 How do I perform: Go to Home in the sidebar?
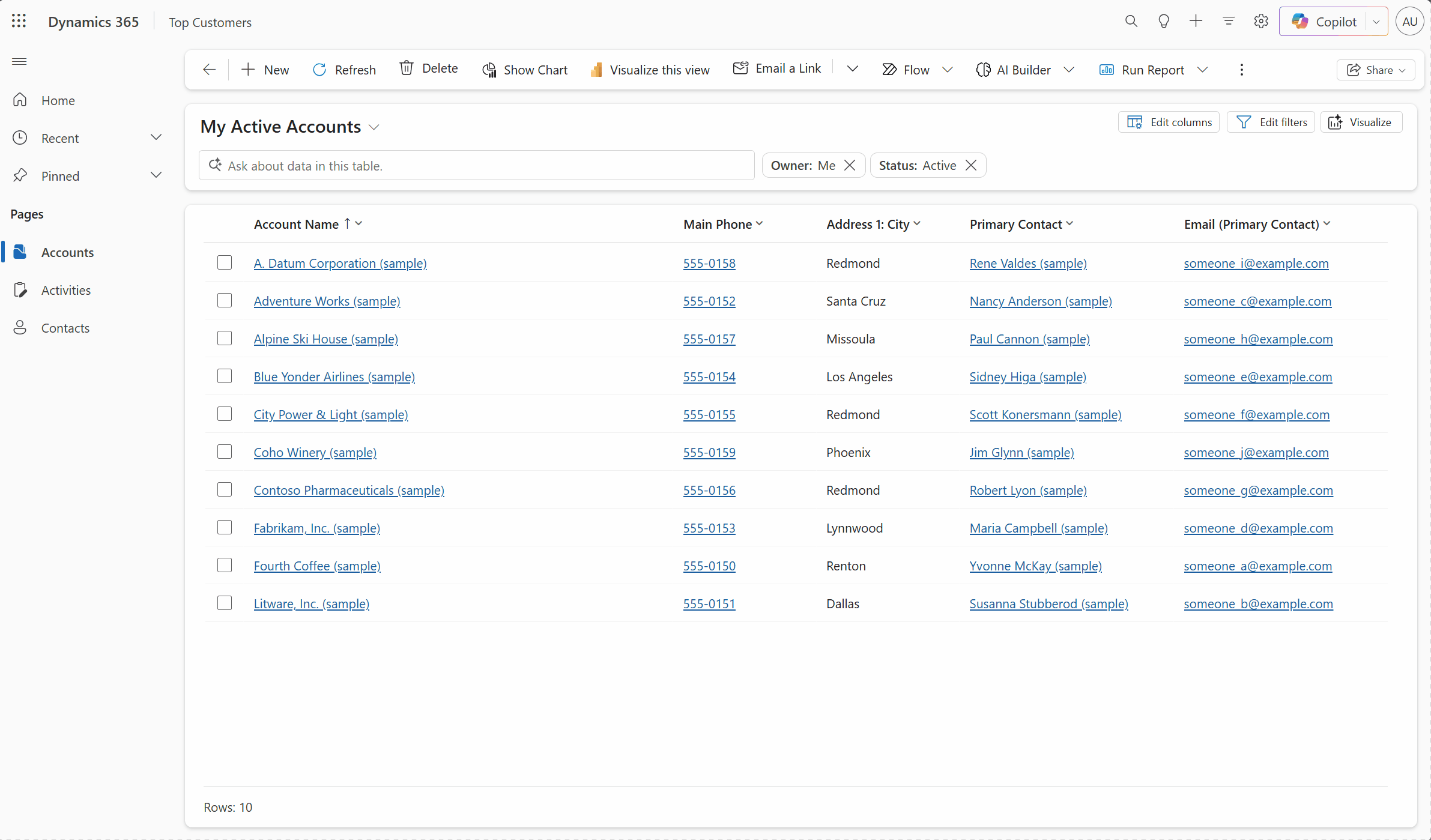tap(58, 100)
